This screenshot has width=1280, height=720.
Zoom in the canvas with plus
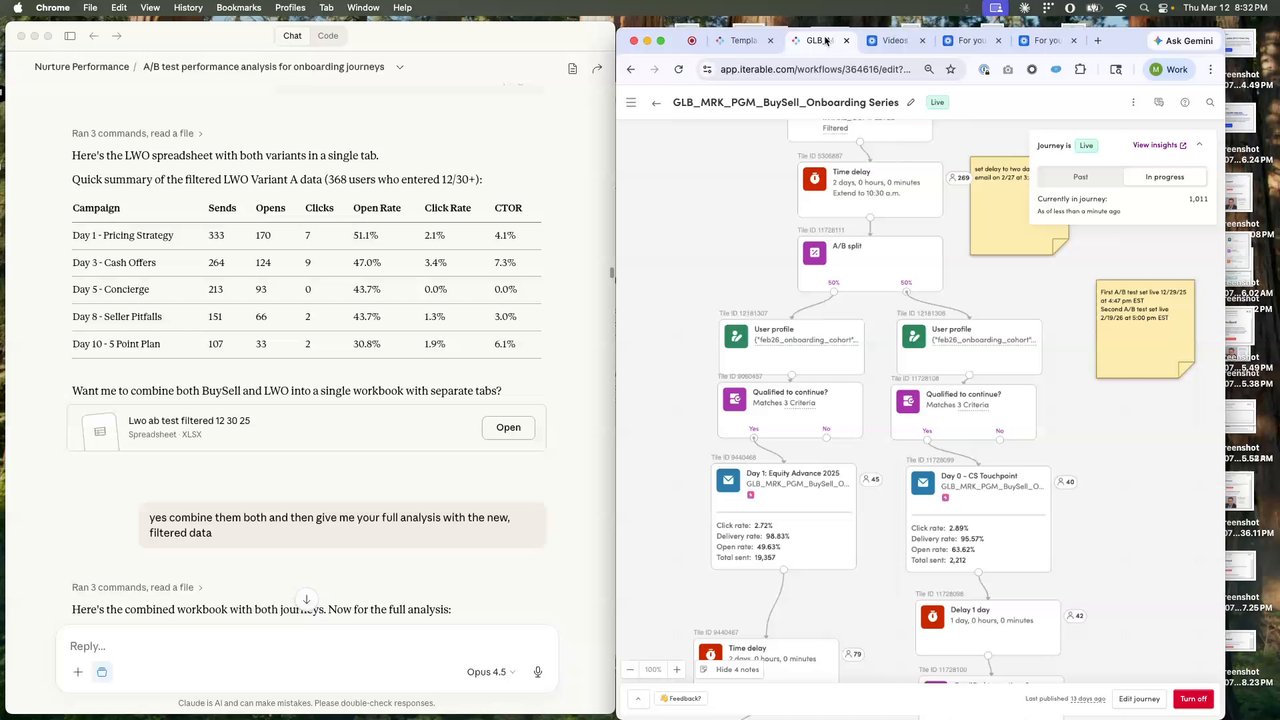coord(677,669)
